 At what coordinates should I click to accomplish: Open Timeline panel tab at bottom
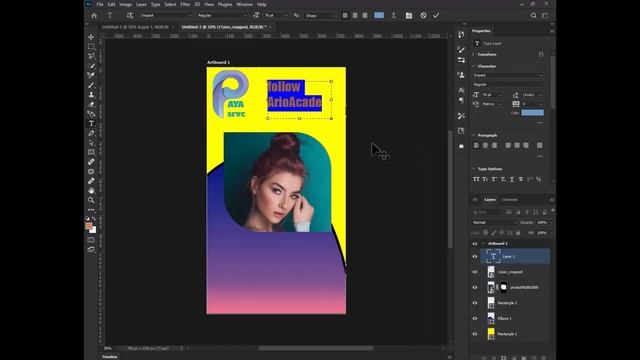coord(110,357)
